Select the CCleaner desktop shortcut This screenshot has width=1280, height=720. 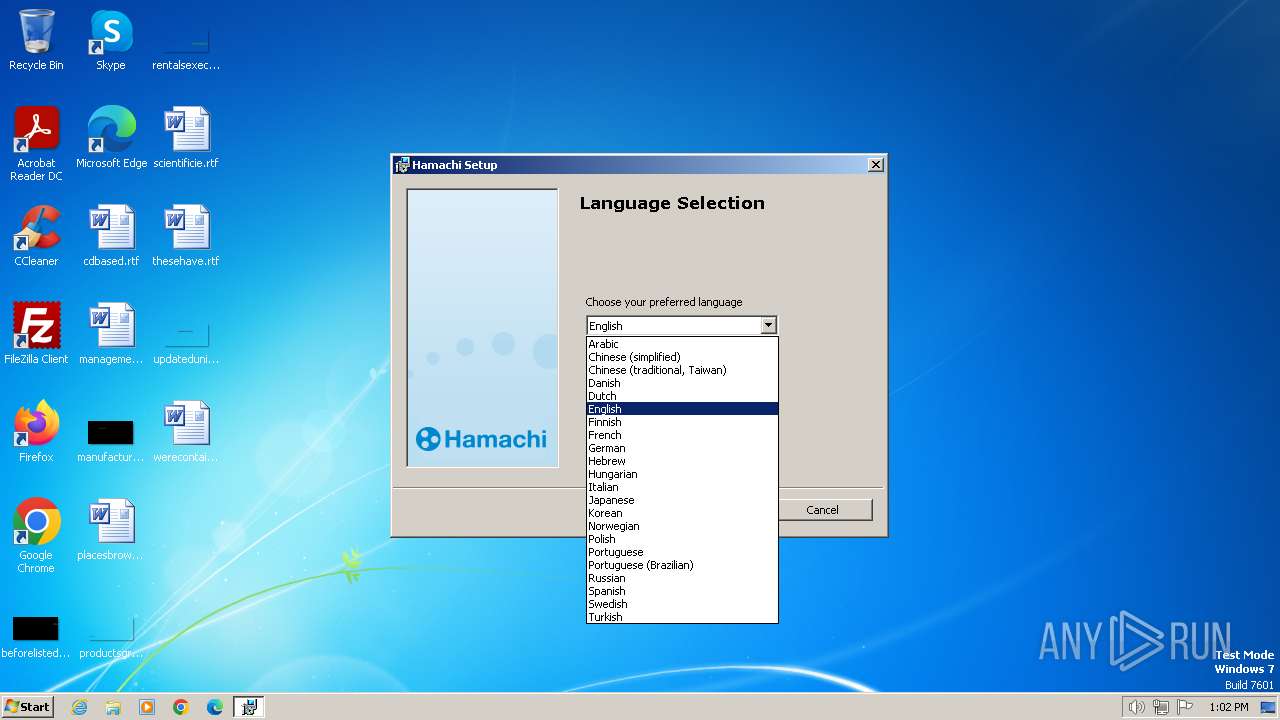(36, 236)
